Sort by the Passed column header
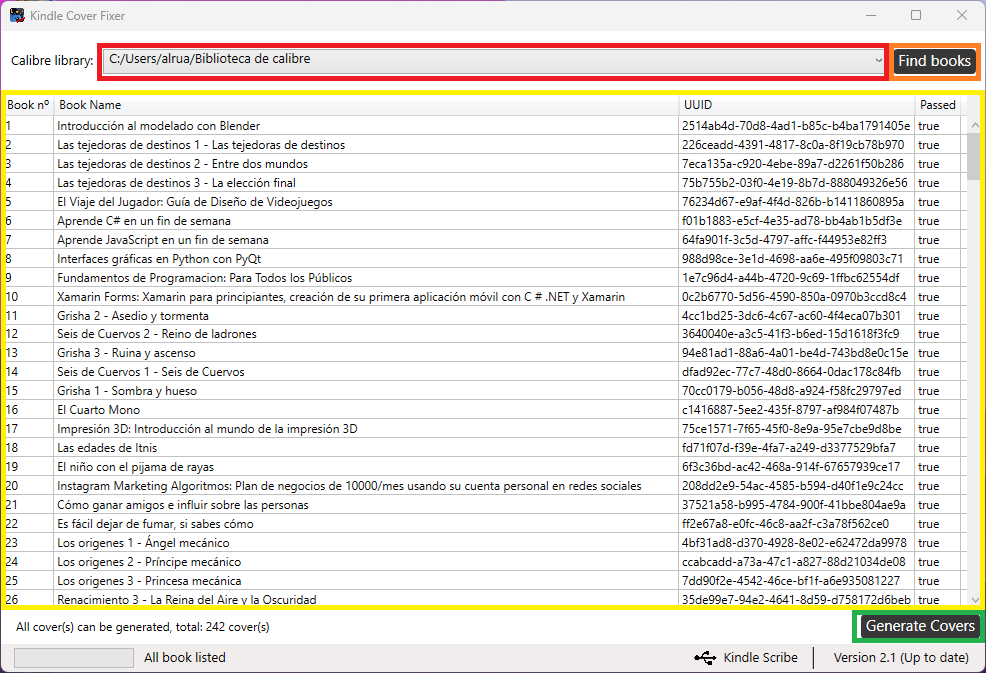Image resolution: width=986 pixels, height=673 pixels. 938,105
